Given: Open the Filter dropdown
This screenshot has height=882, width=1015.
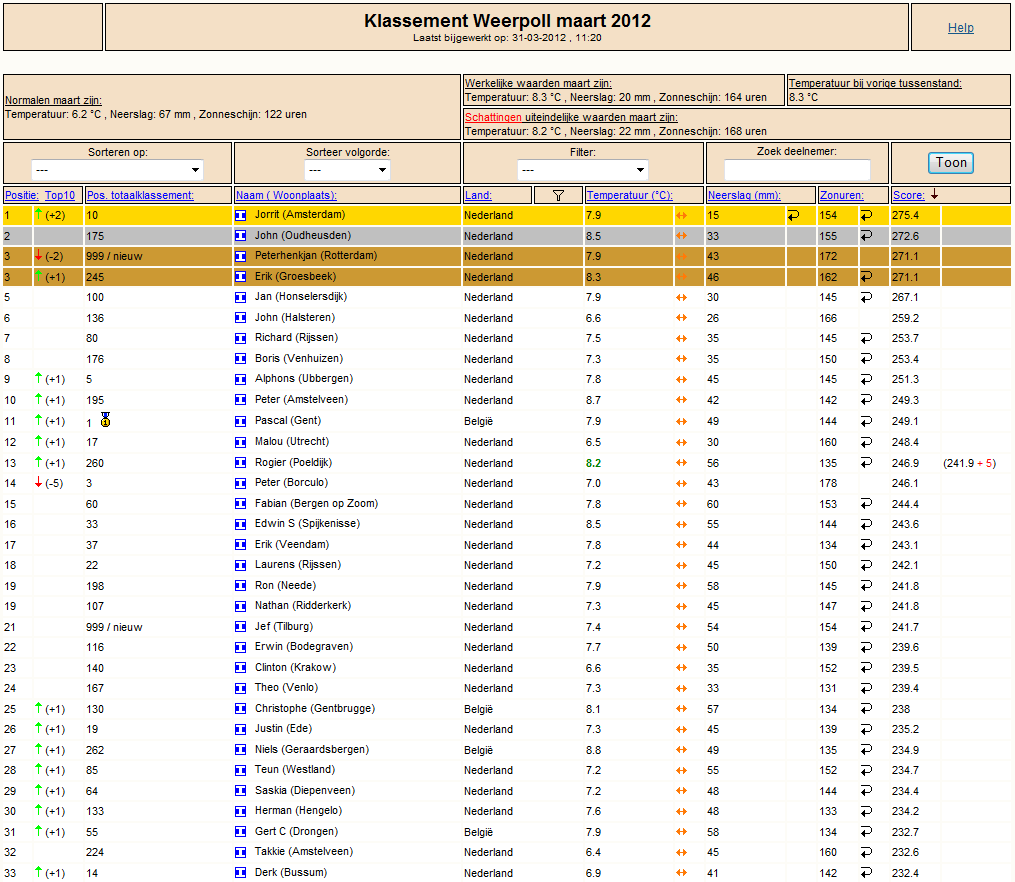Looking at the screenshot, I should point(583,170).
